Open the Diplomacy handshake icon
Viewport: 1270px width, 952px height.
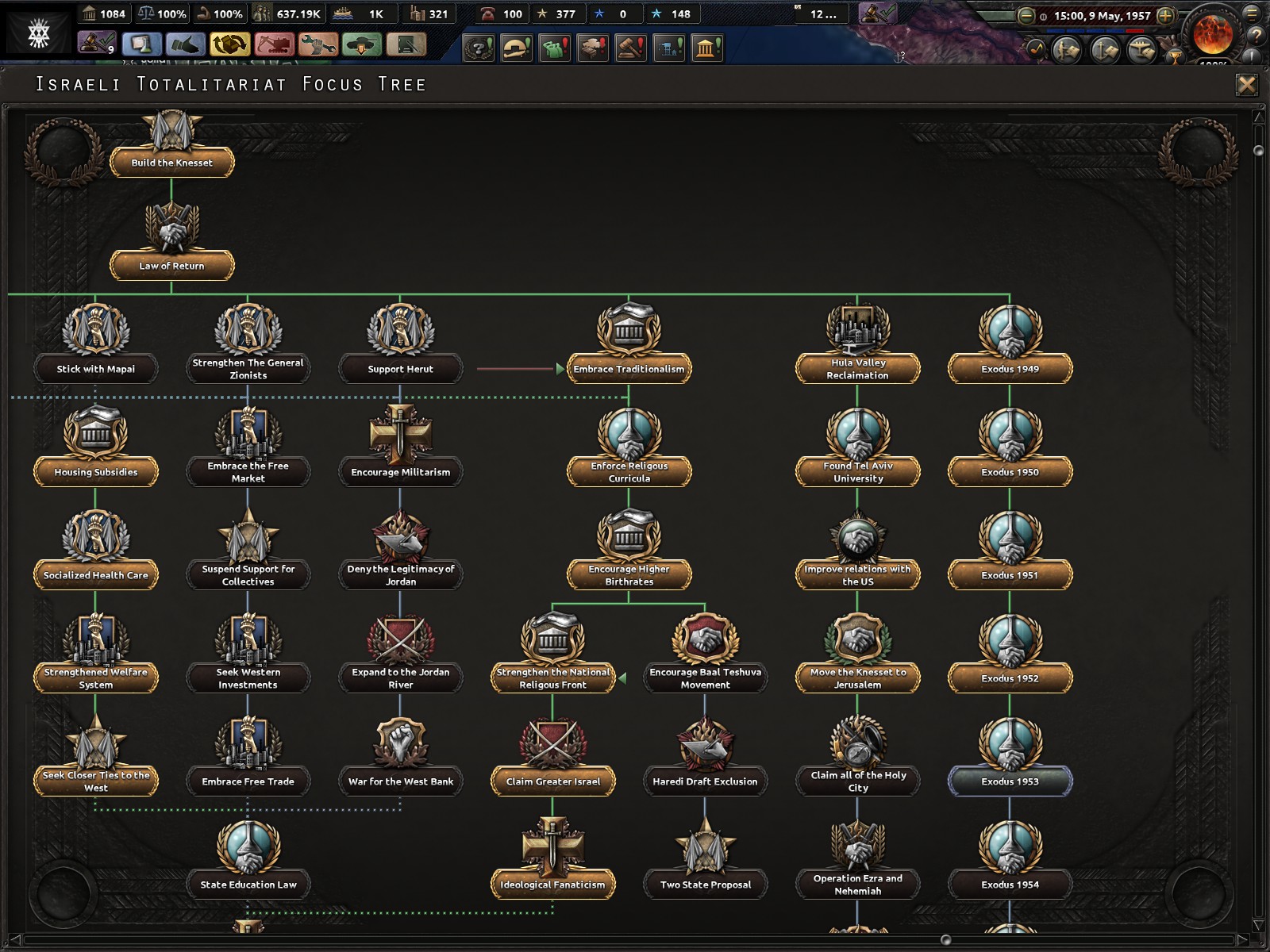coord(186,44)
